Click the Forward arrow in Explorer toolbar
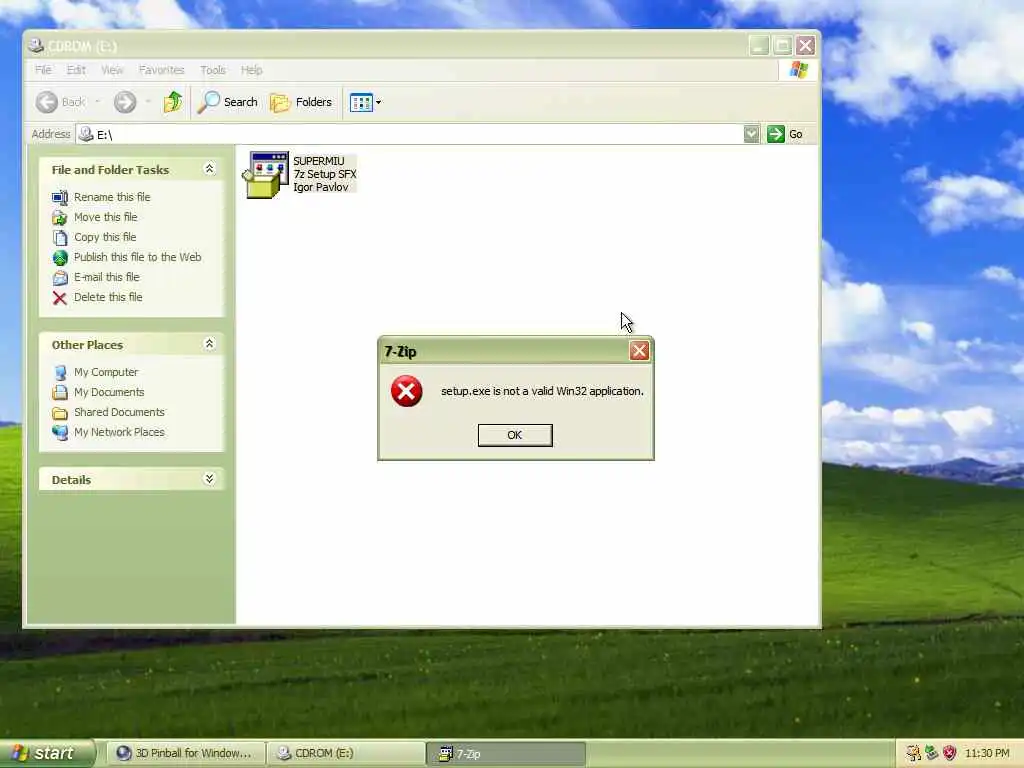Viewport: 1024px width, 768px height. pos(125,102)
